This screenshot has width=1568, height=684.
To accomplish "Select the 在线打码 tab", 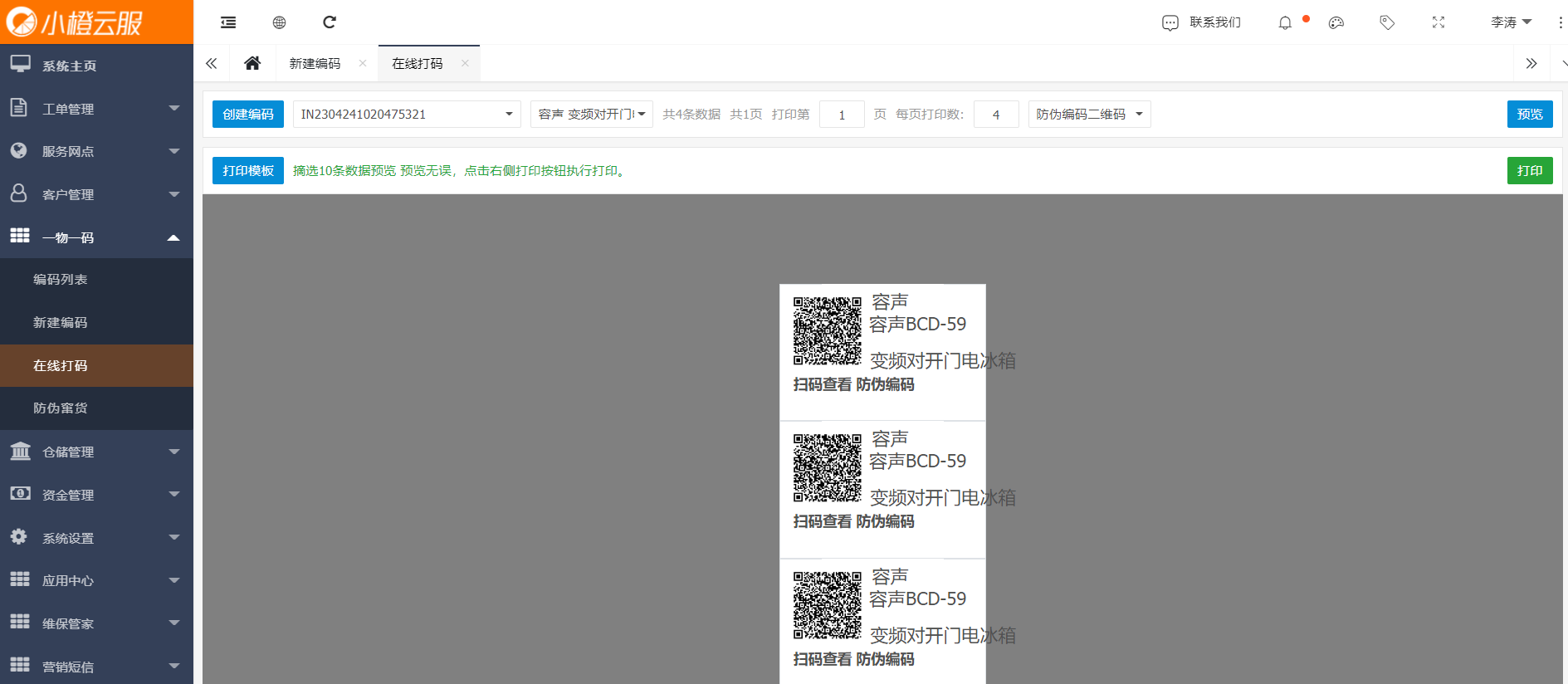I will 417,63.
